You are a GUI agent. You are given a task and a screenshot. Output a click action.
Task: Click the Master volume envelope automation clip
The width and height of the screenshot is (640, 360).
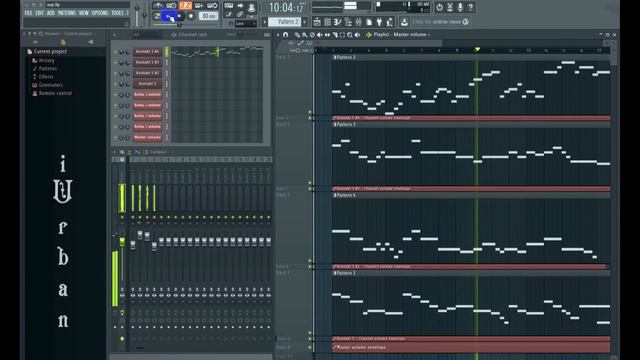click(471, 347)
